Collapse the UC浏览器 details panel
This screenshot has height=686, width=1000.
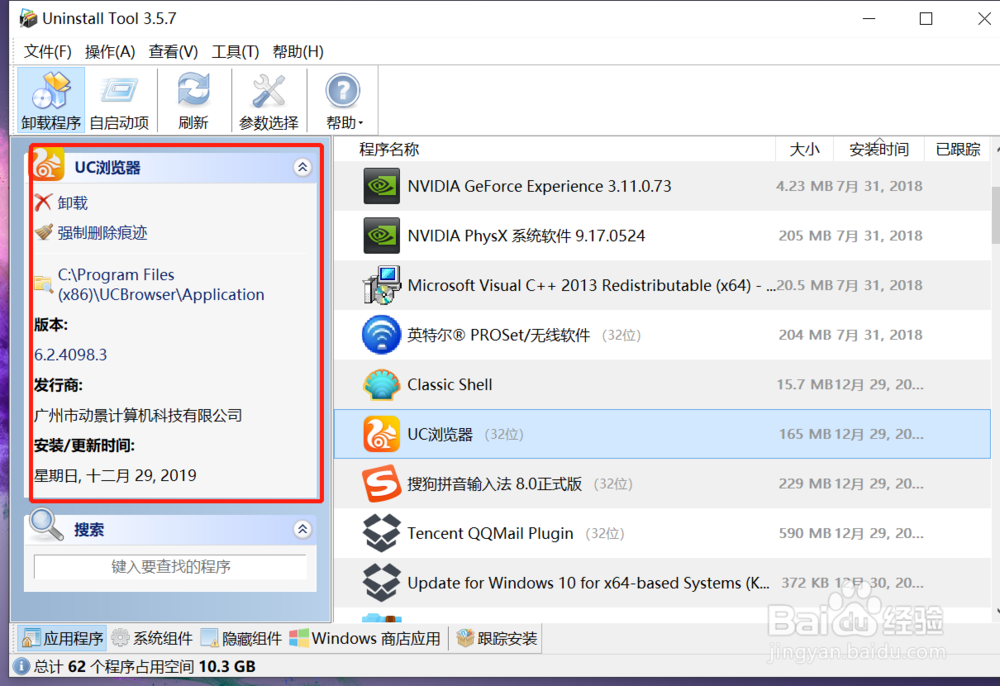[302, 167]
